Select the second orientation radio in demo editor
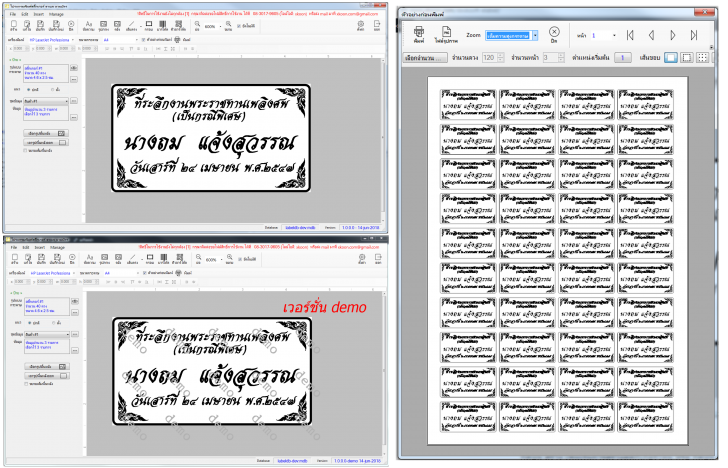 tap(53, 323)
